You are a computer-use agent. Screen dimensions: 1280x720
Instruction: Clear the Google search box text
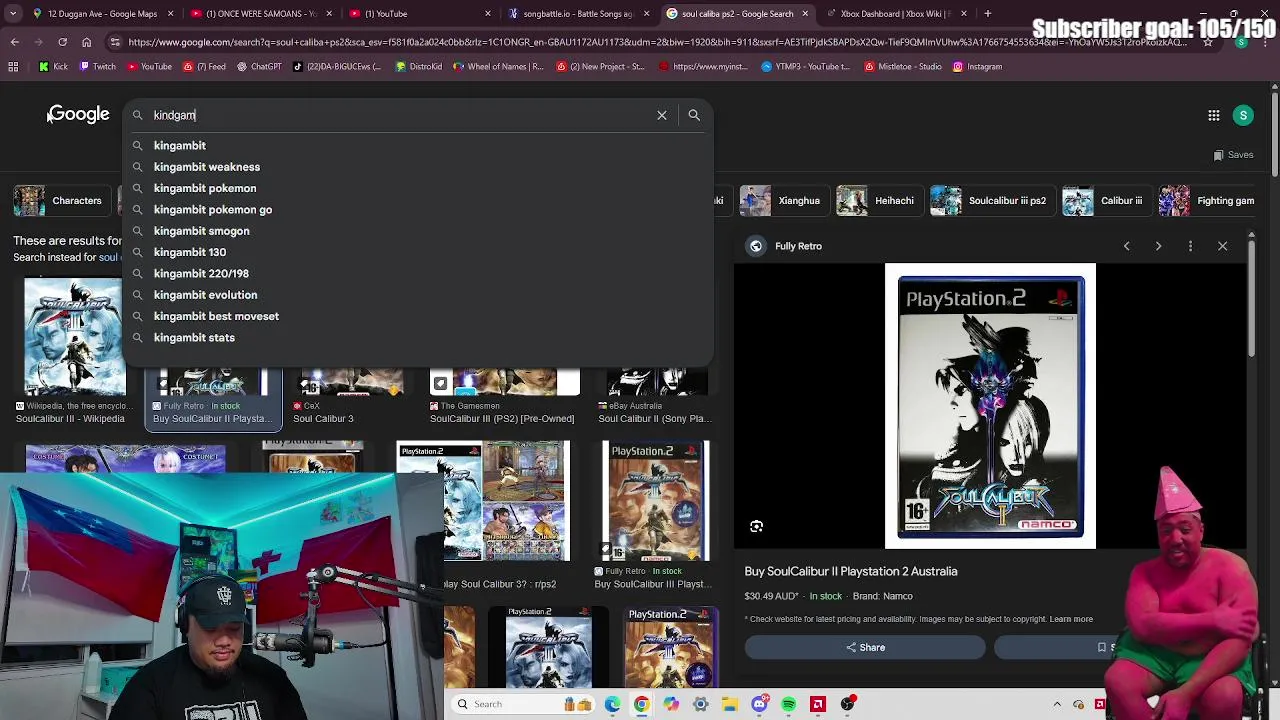click(662, 115)
